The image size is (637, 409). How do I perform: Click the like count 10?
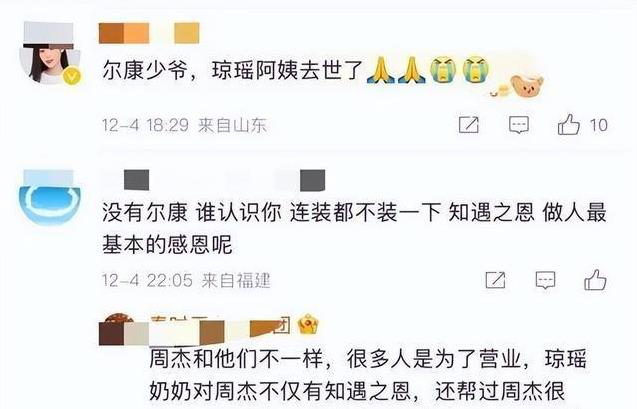[x=598, y=125]
